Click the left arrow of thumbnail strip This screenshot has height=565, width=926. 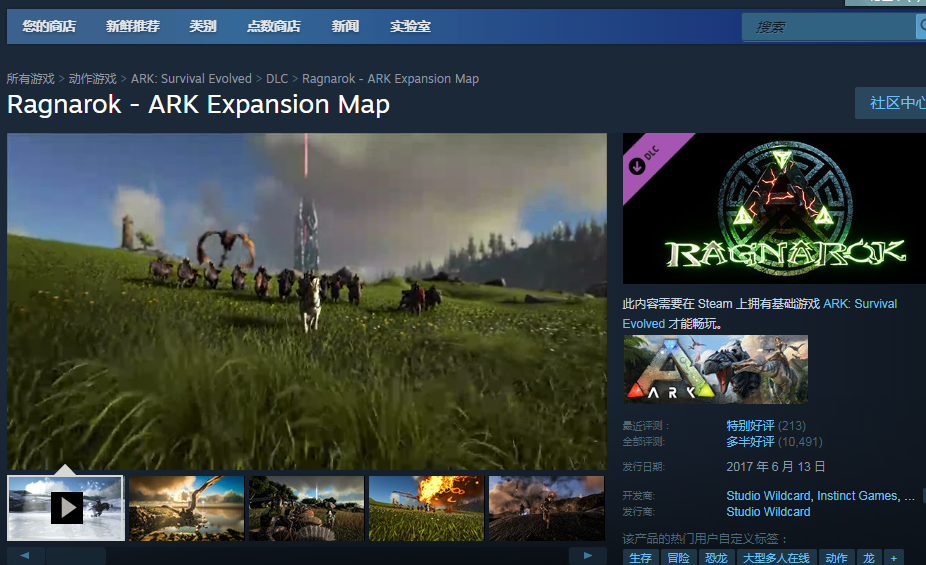[25, 556]
